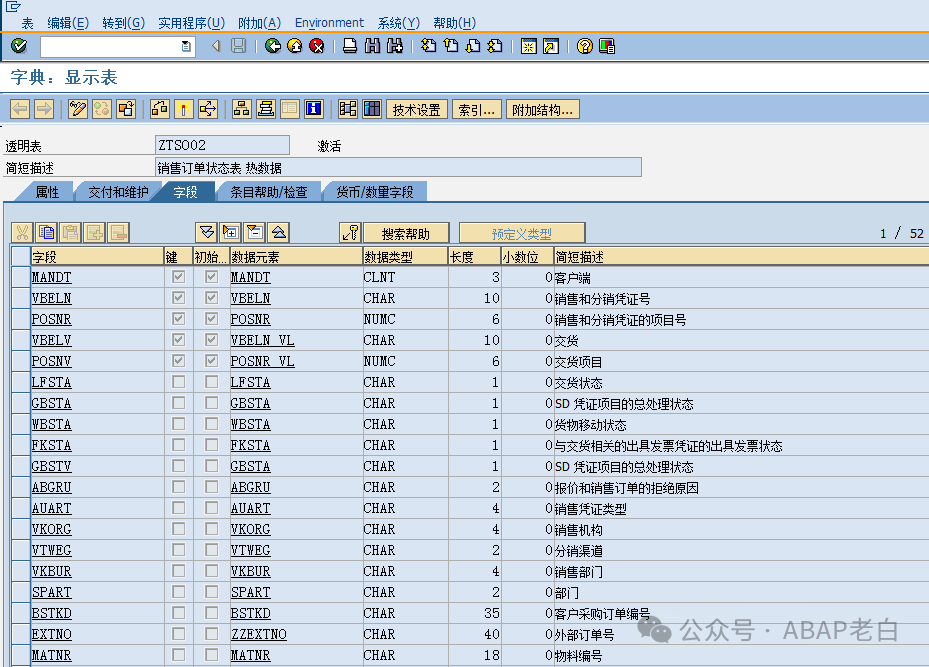Open the command field history dropdown
This screenshot has height=667, width=929.
point(186,46)
